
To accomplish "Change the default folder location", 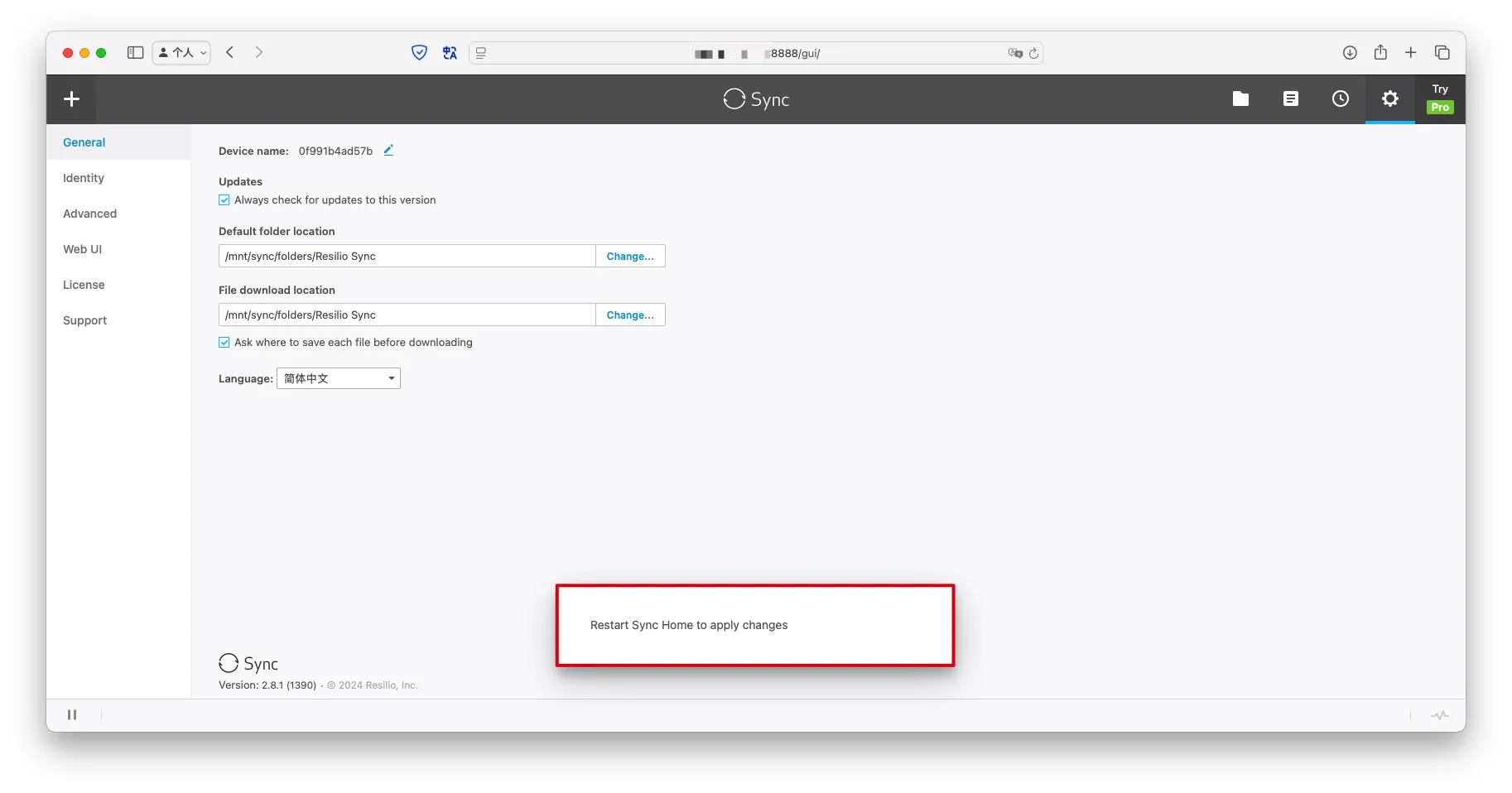I will click(x=629, y=257).
